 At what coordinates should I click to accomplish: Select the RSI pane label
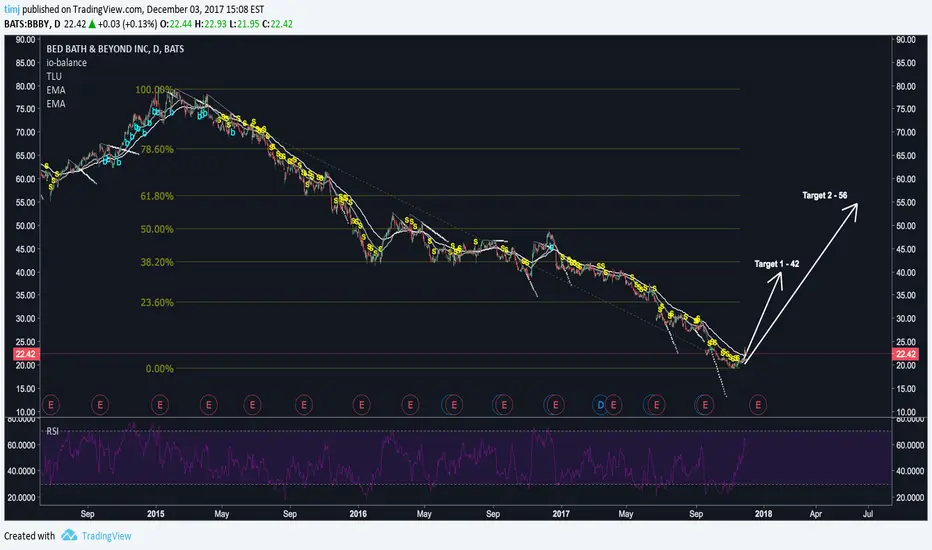52,431
